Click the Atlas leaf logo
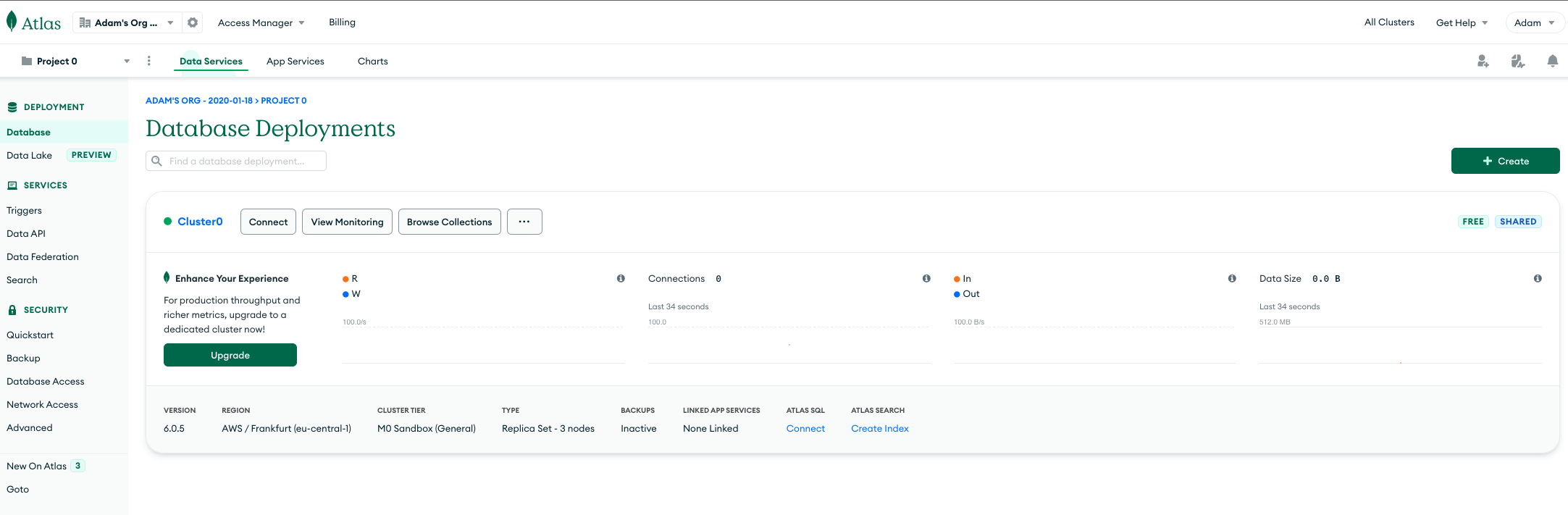Screen dimensions: 1568x515 (x=12, y=22)
